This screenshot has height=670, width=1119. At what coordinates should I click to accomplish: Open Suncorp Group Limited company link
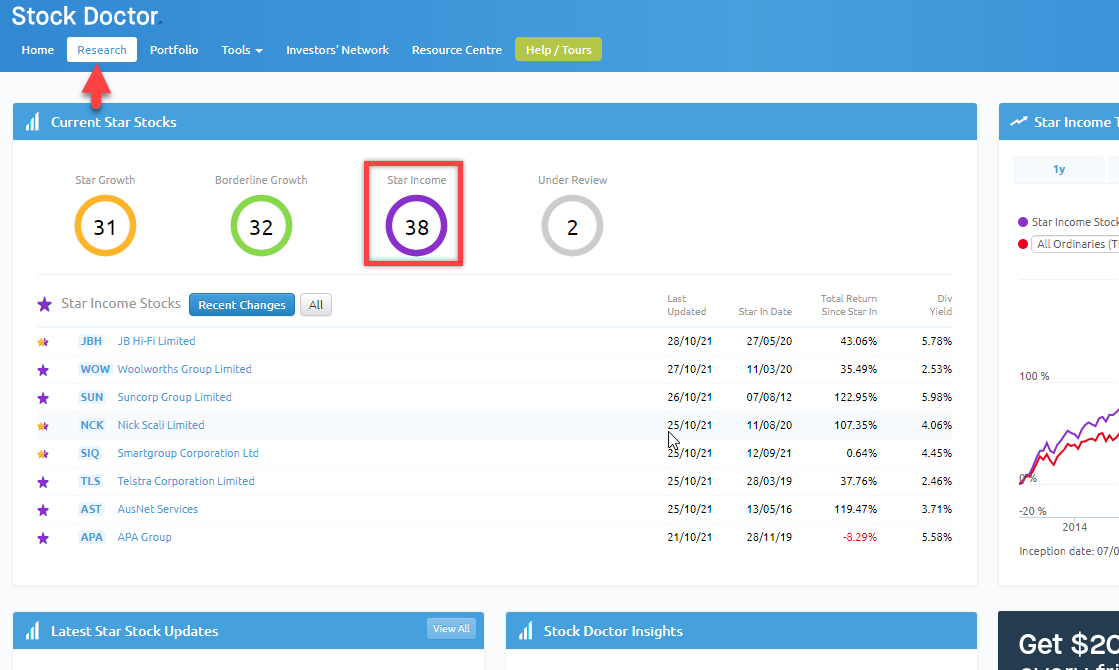click(175, 397)
